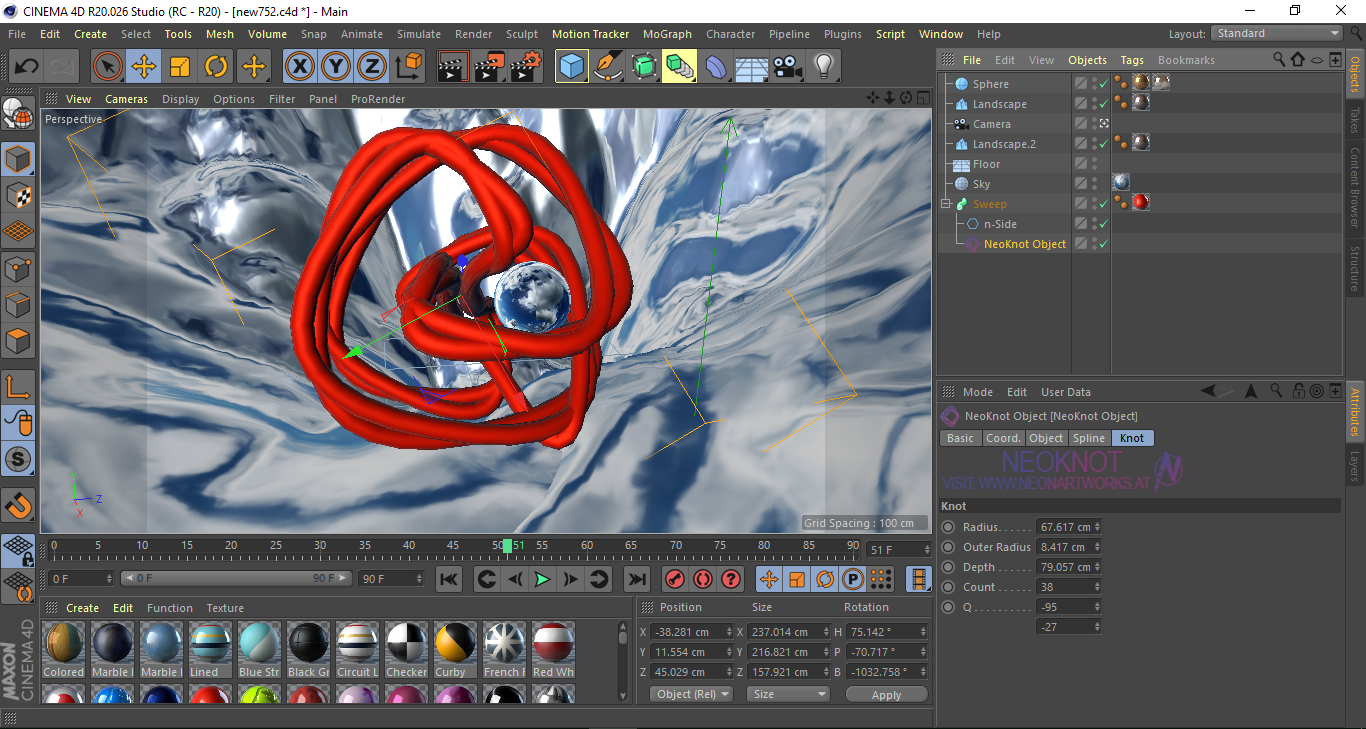The image size is (1366, 729).
Task: Toggle the Sweep object's enable checkmark
Action: point(1104,203)
